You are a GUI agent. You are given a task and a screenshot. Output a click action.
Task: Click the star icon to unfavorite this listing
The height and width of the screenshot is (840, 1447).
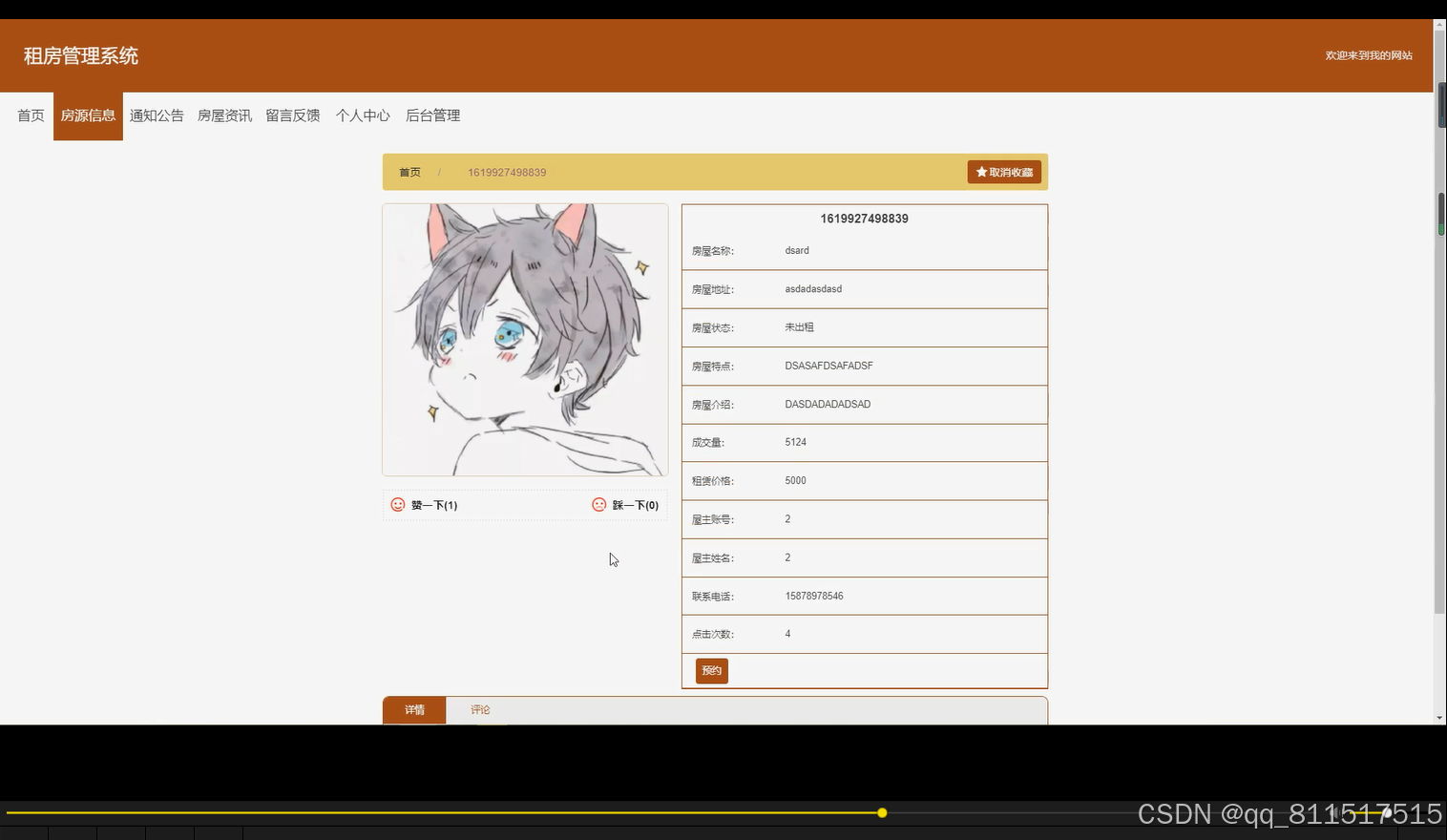tap(982, 172)
